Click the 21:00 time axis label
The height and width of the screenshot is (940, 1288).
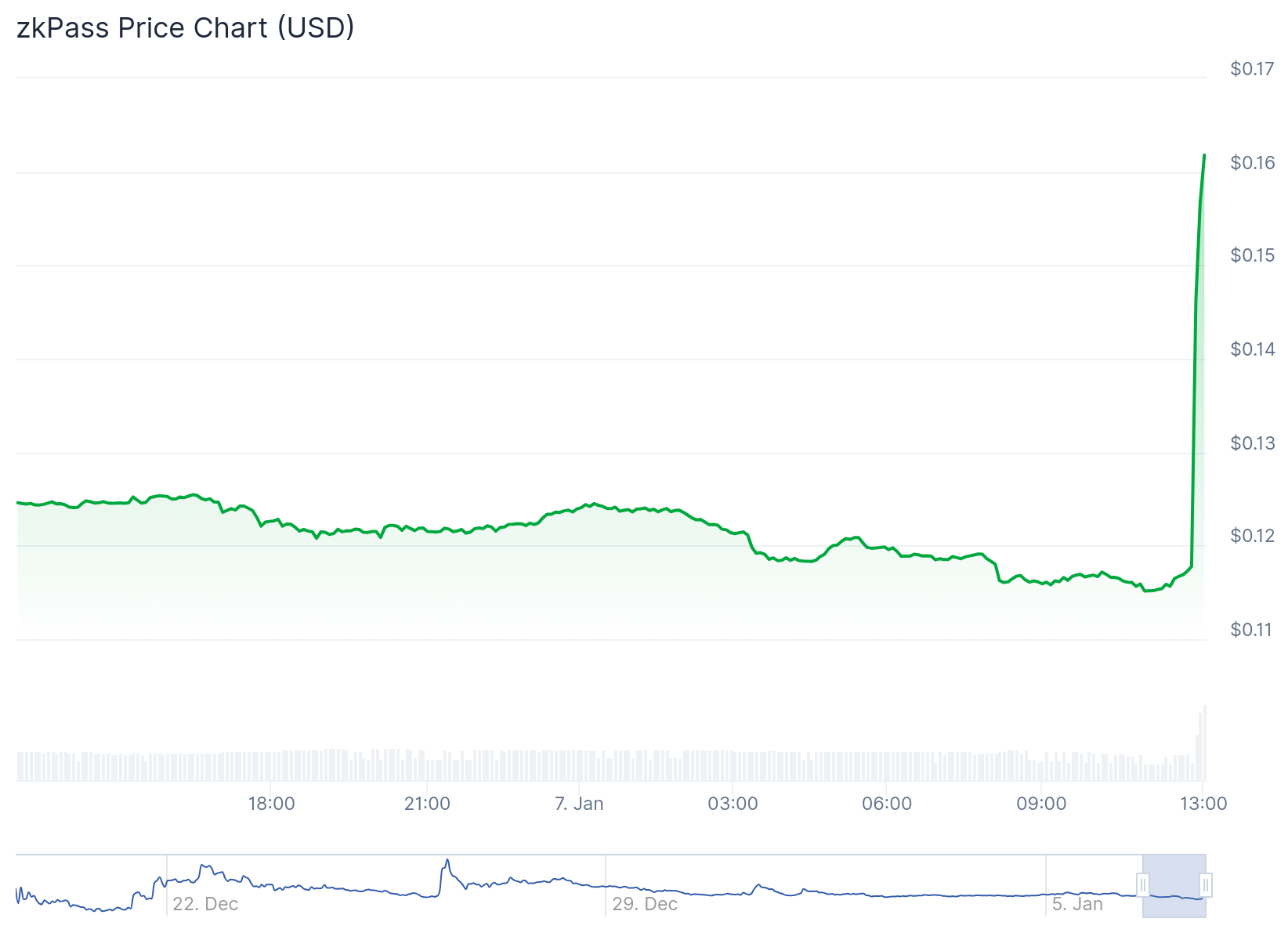(427, 804)
